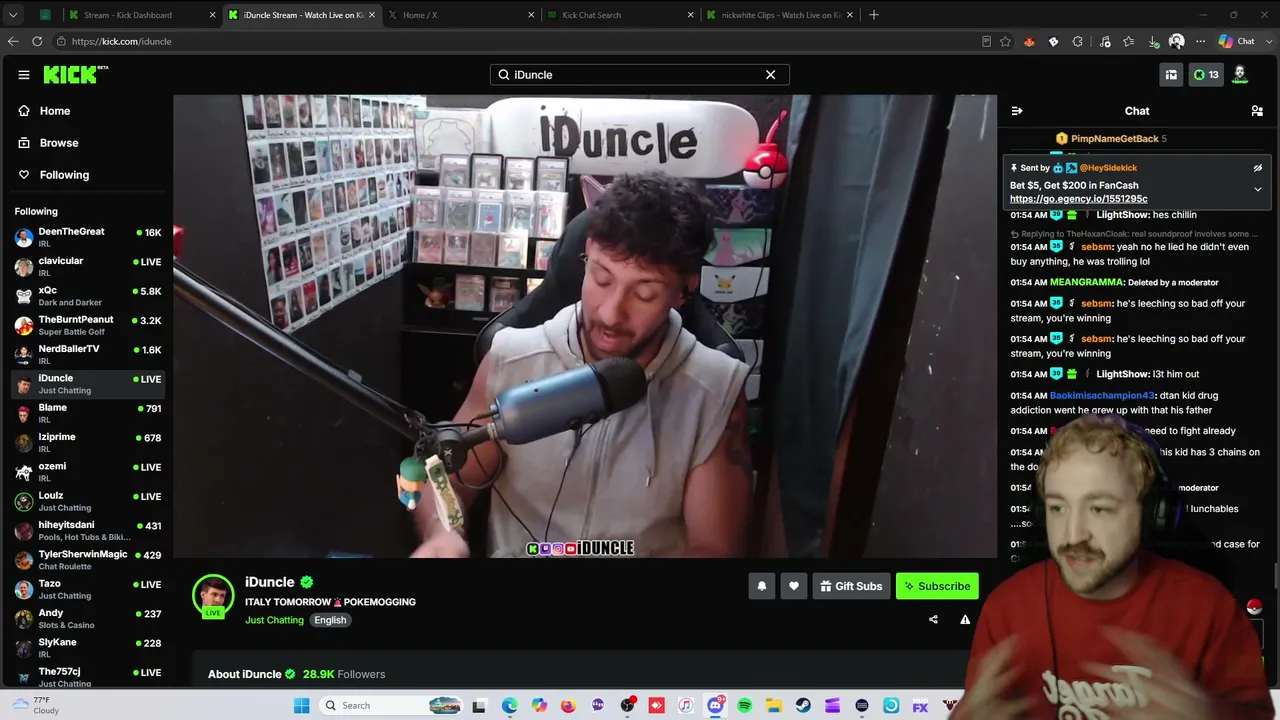
Task: Subscribe to iDuncle
Action: (937, 586)
